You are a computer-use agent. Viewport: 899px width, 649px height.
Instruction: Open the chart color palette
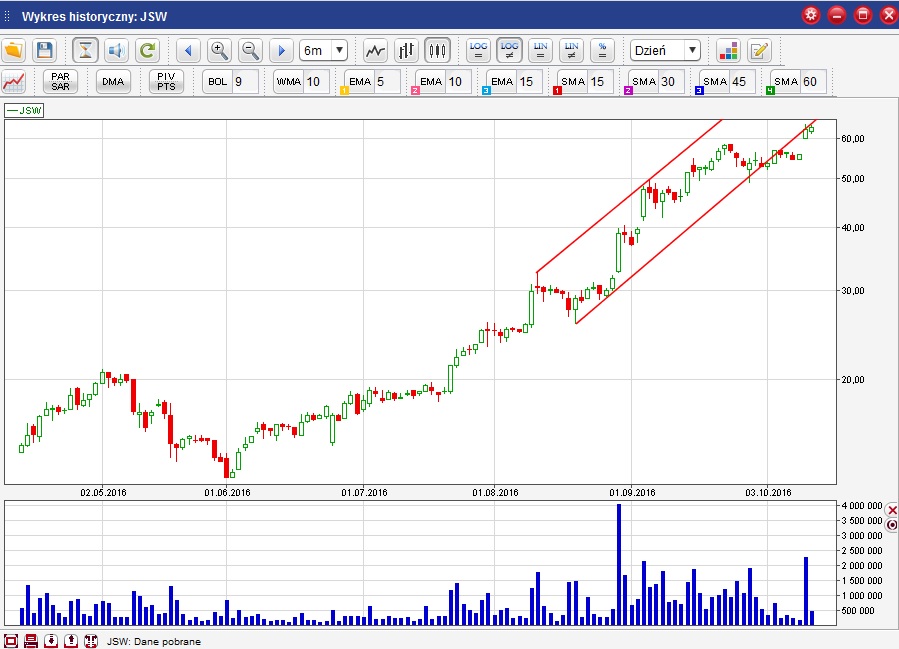pyautogui.click(x=728, y=50)
